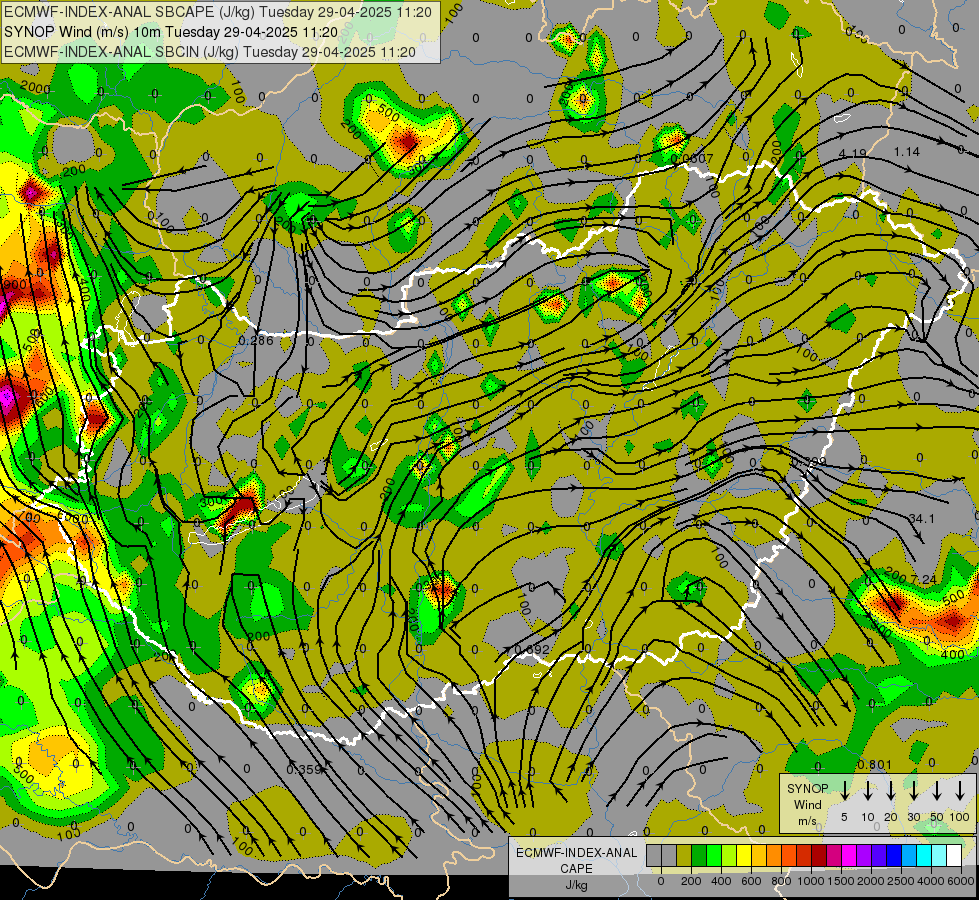Click the 'SYNOP Wind (m/s) 10m' title line
979x900 pixels.
point(171,32)
